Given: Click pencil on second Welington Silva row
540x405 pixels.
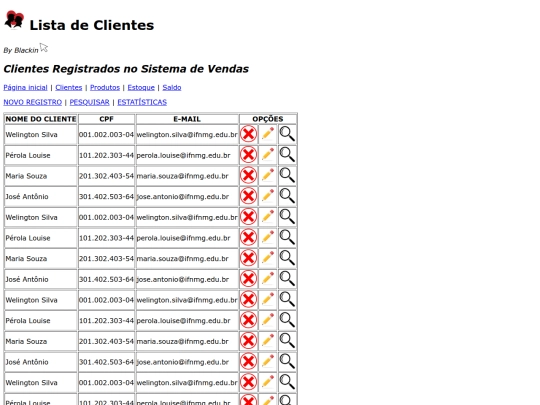Looking at the screenshot, I should click(x=268, y=216).
